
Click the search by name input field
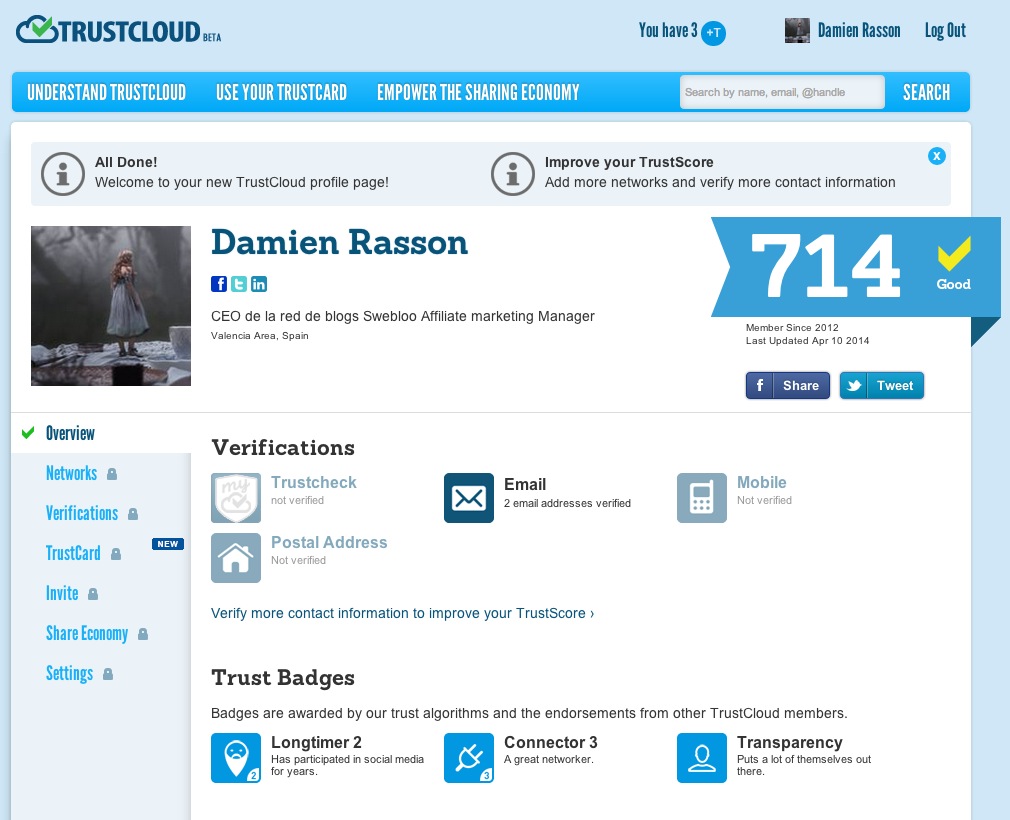pyautogui.click(x=781, y=93)
